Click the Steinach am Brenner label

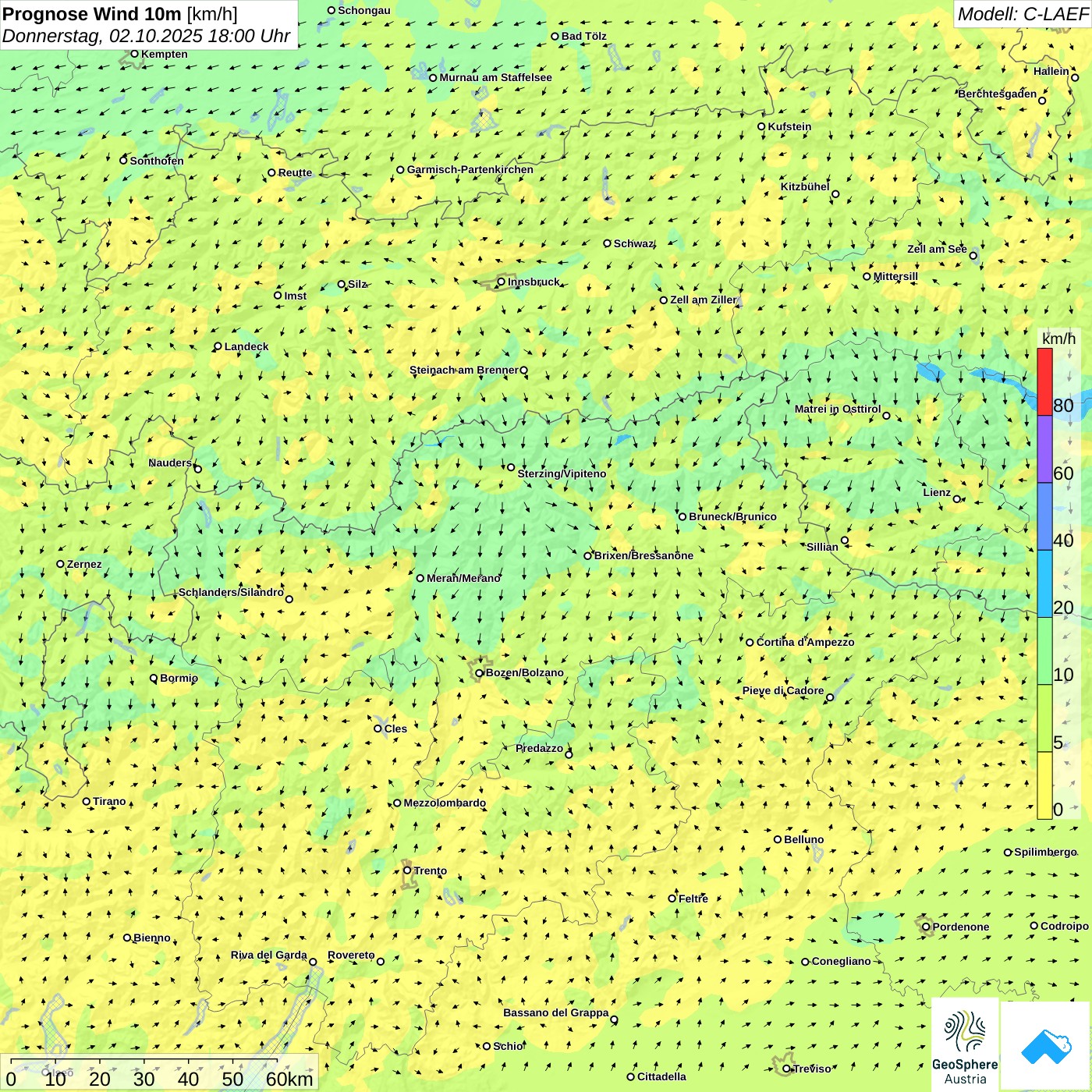(x=463, y=370)
